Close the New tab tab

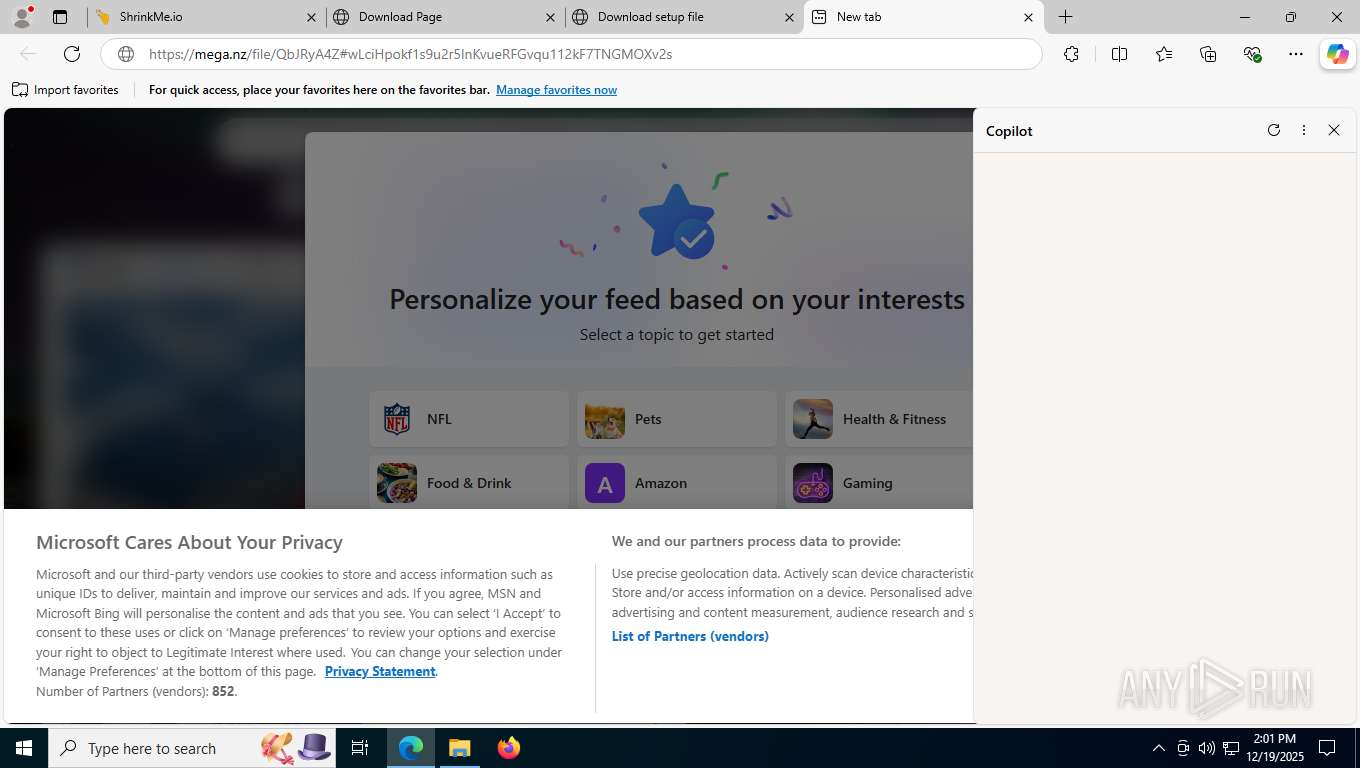click(x=1028, y=17)
